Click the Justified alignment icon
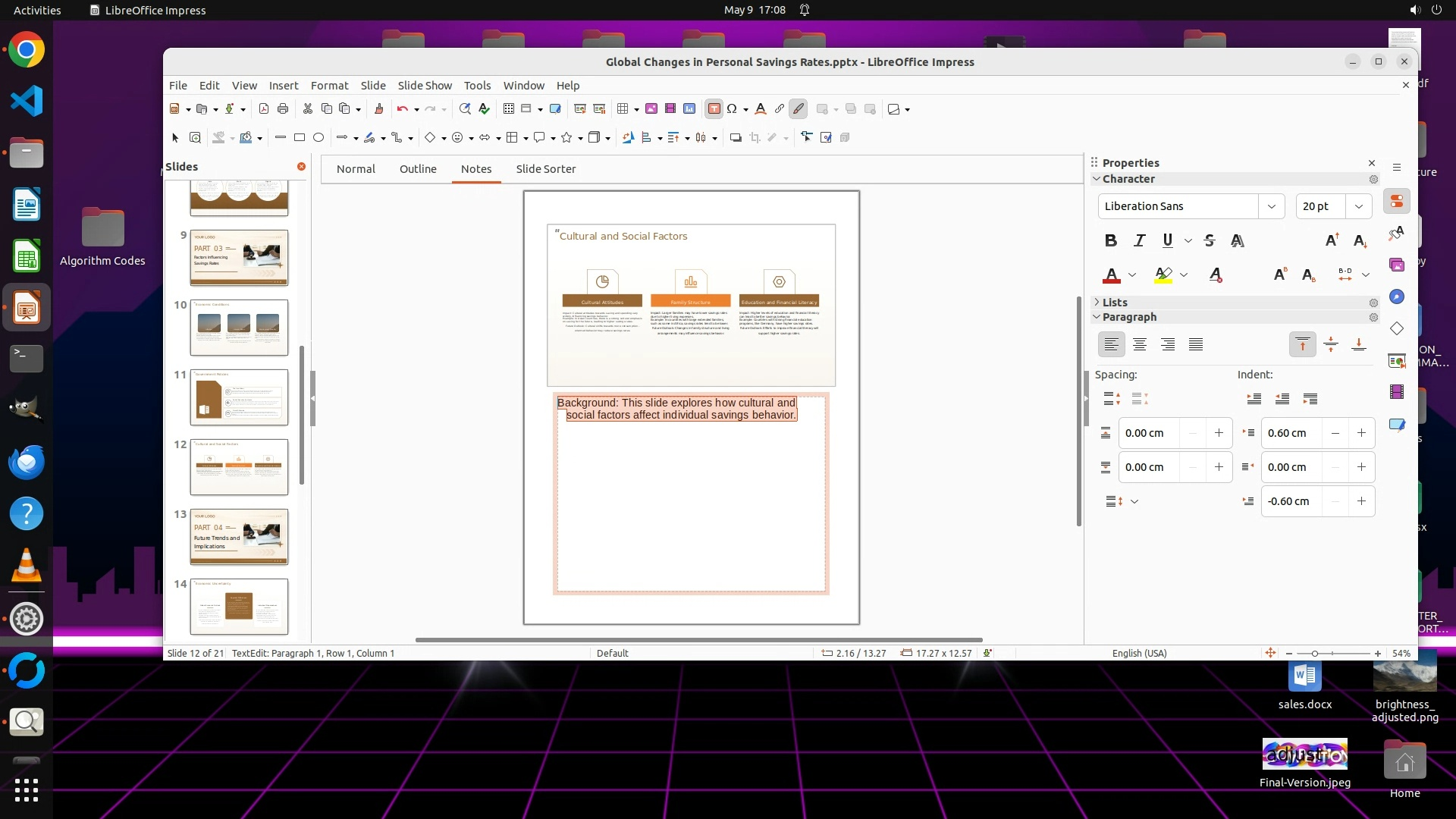The height and width of the screenshot is (819, 1456). [1196, 344]
